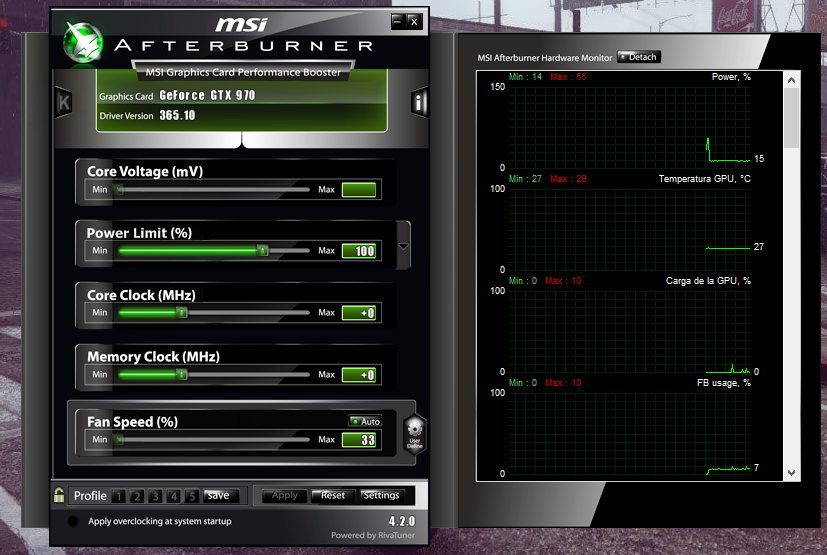Click the Power Limit slider handle
Image resolution: width=827 pixels, height=555 pixels.
point(262,251)
